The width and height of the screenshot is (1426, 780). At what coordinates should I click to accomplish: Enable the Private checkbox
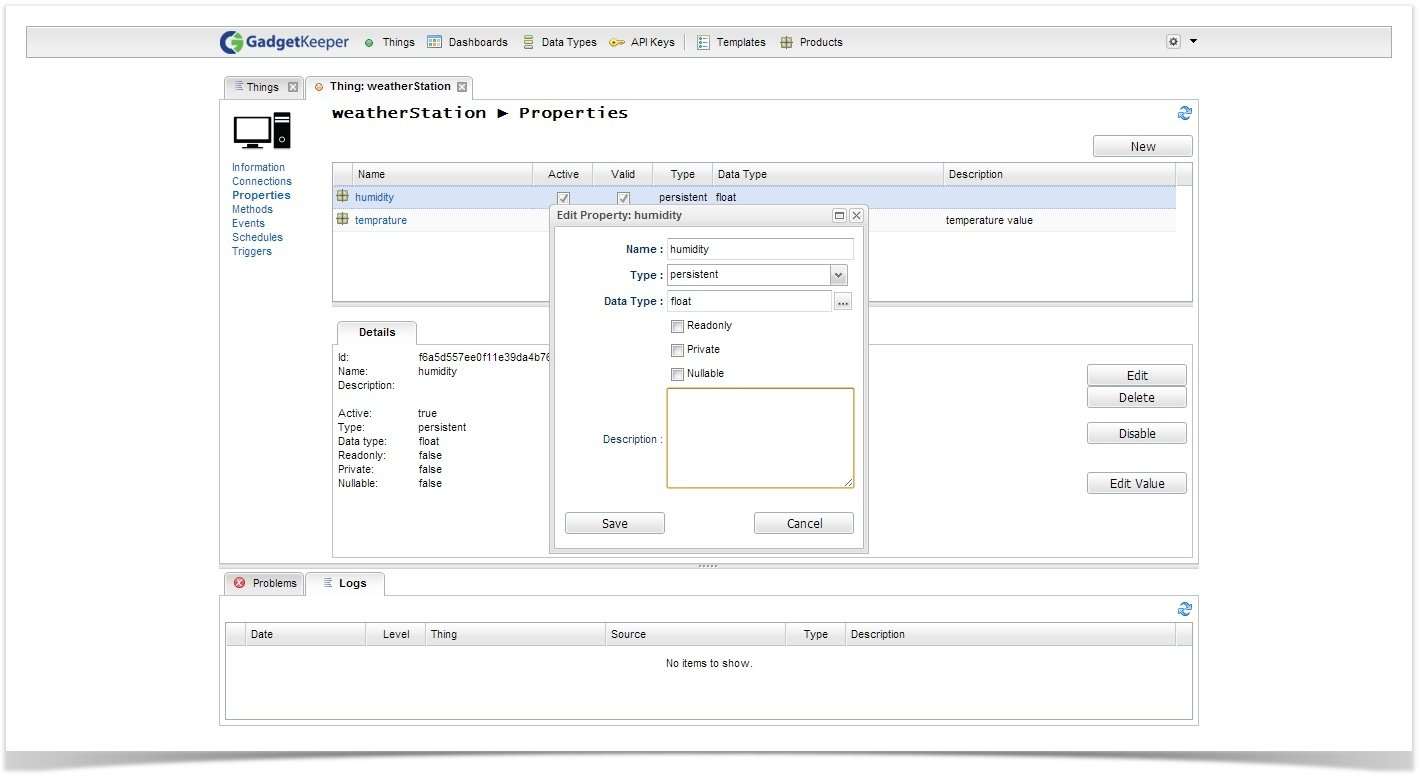[x=678, y=350]
